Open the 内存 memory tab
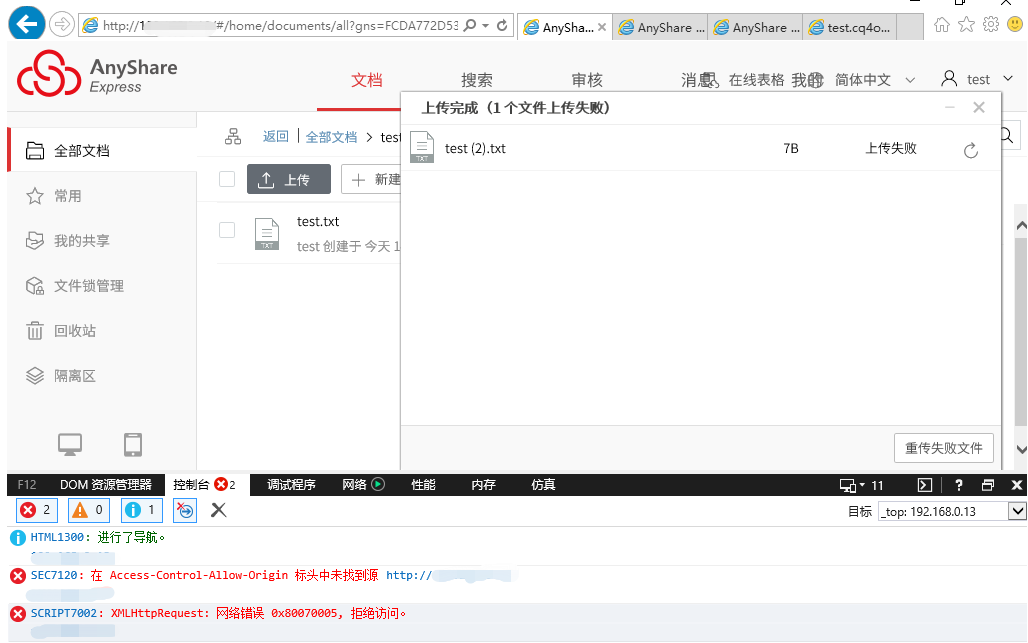Image resolution: width=1028 pixels, height=643 pixels. pos(483,485)
